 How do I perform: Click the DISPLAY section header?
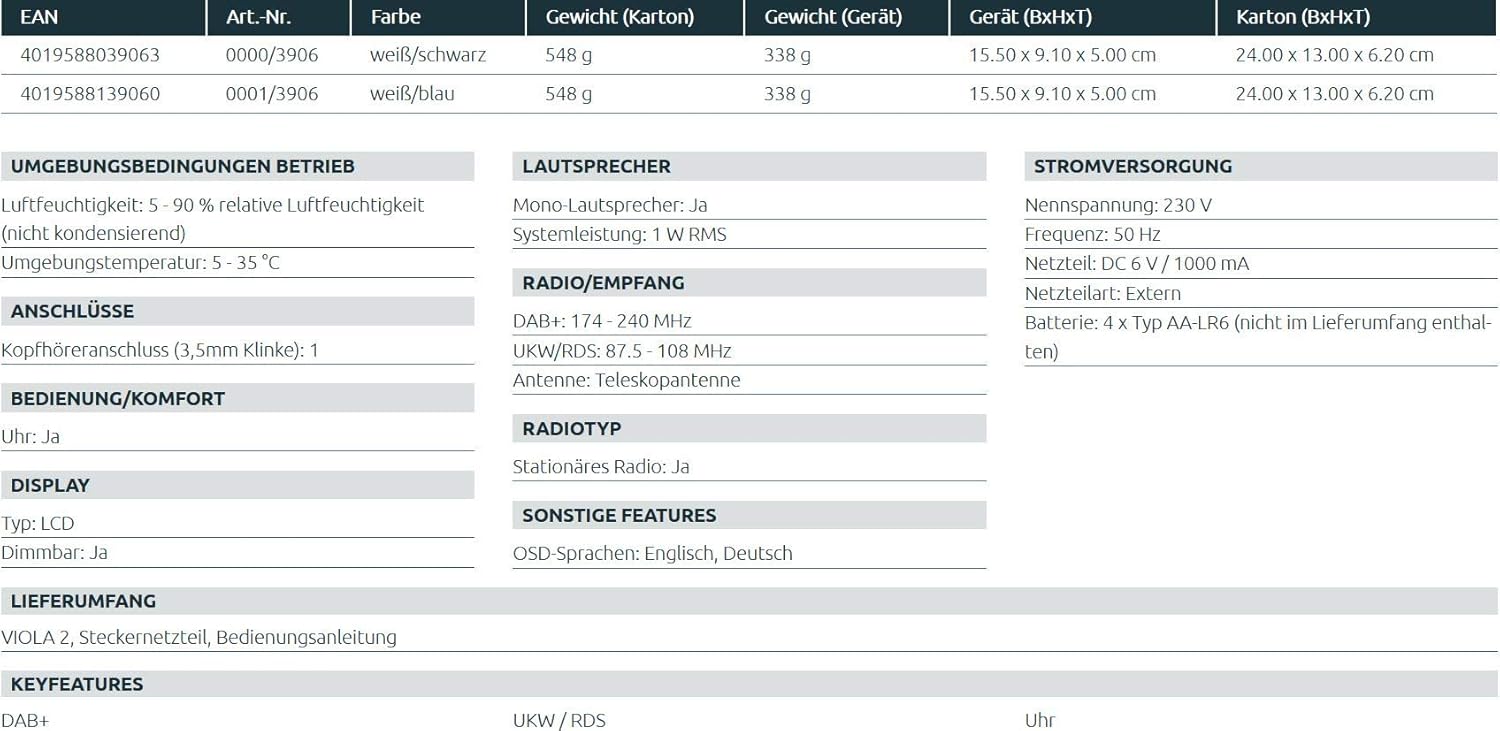point(50,485)
